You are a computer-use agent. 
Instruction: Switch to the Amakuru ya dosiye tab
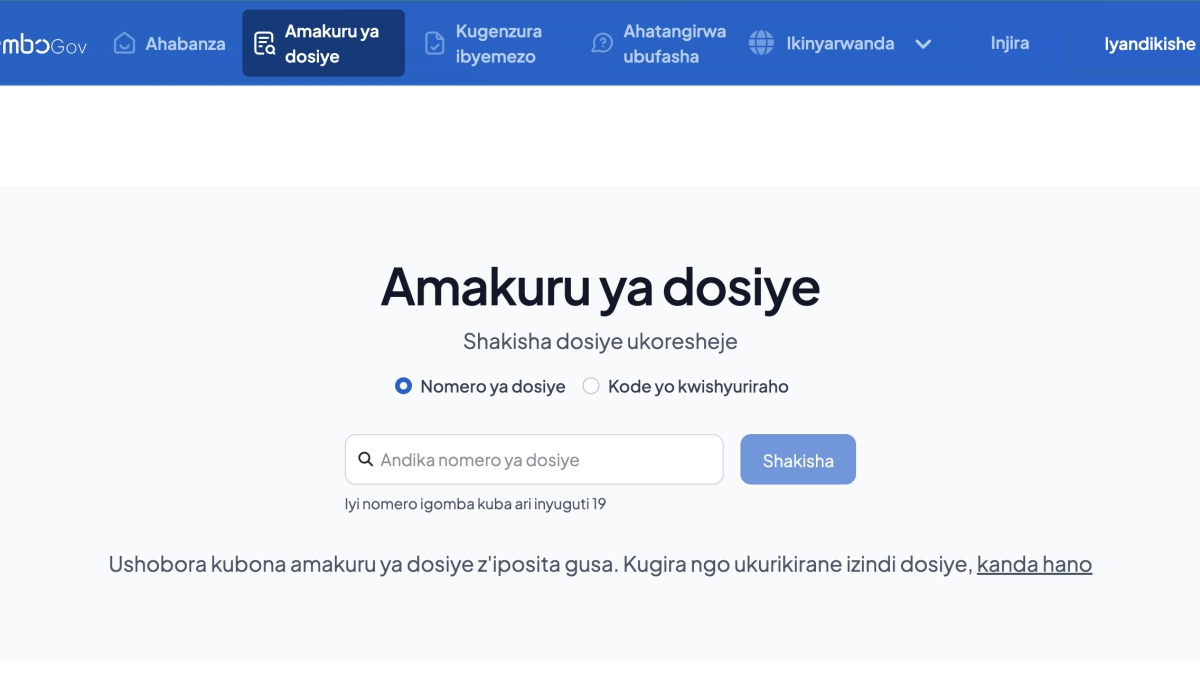coord(331,44)
